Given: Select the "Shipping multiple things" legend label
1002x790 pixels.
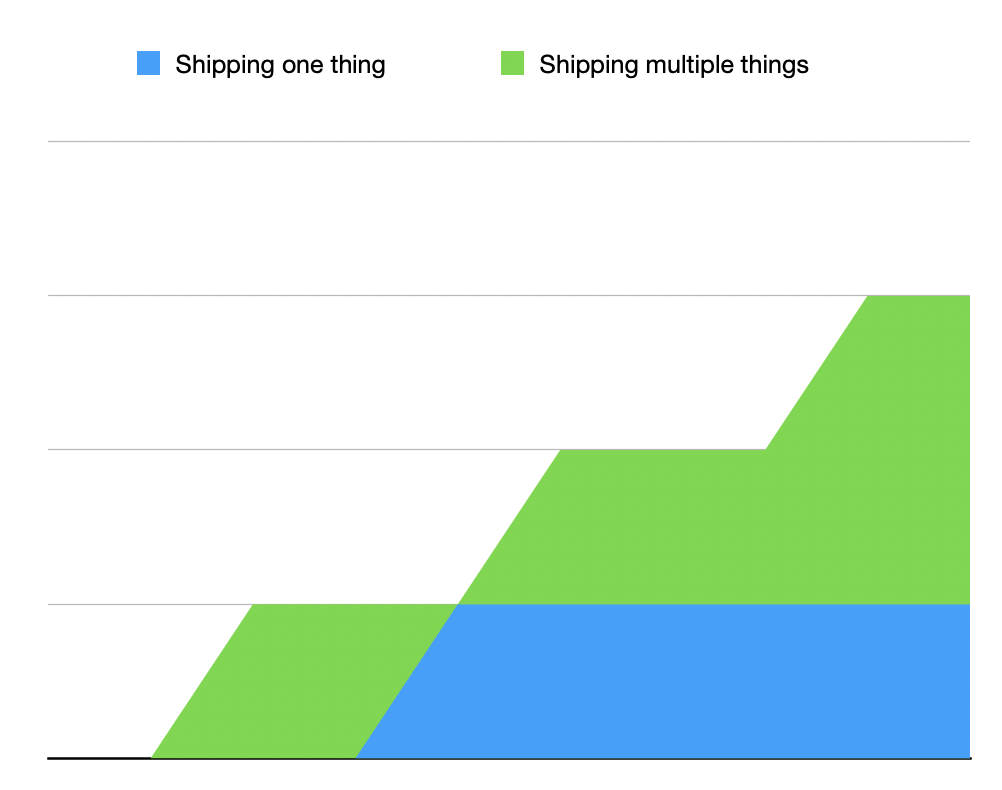Looking at the screenshot, I should pyautogui.click(x=673, y=65).
